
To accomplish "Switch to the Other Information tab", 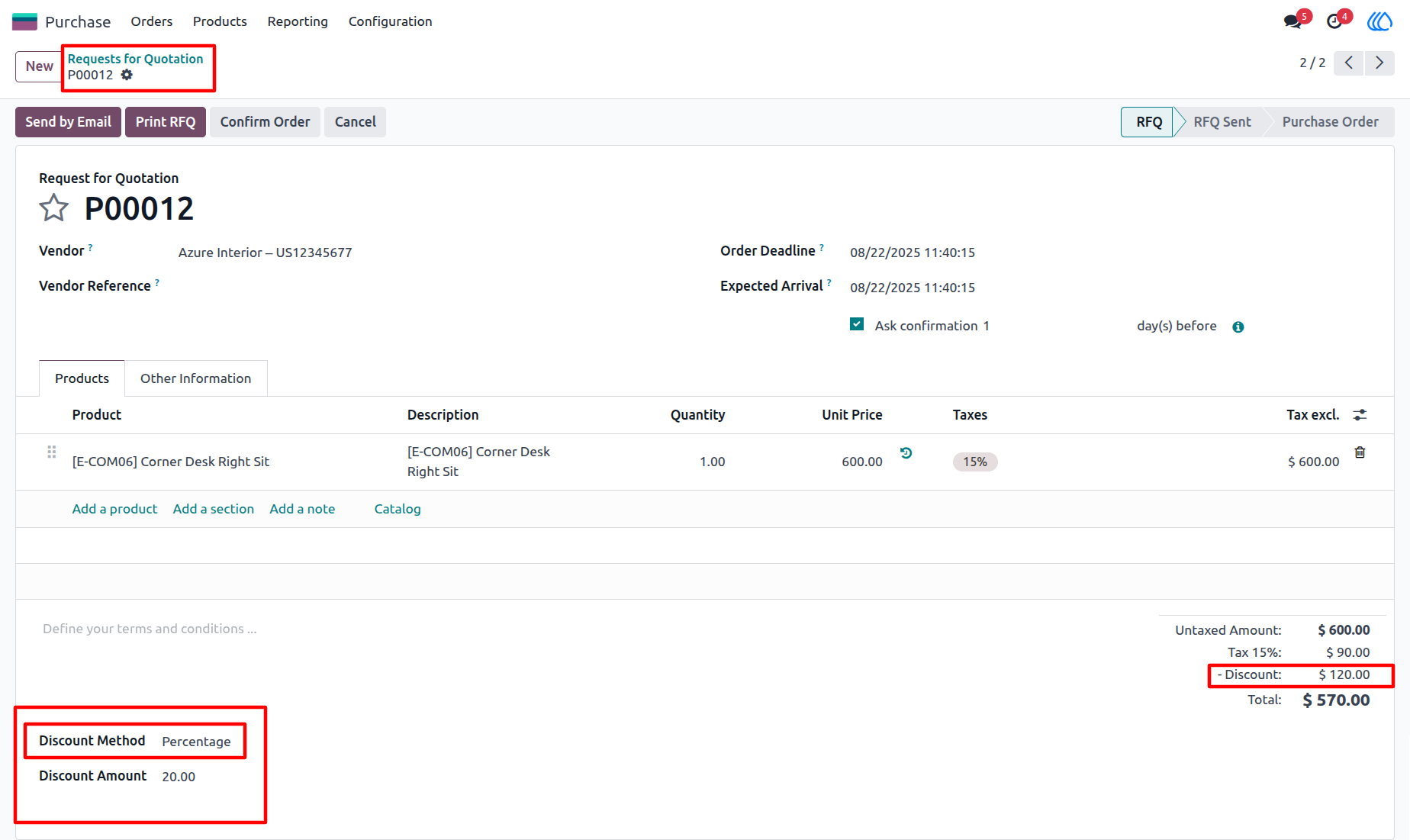I will click(x=195, y=378).
